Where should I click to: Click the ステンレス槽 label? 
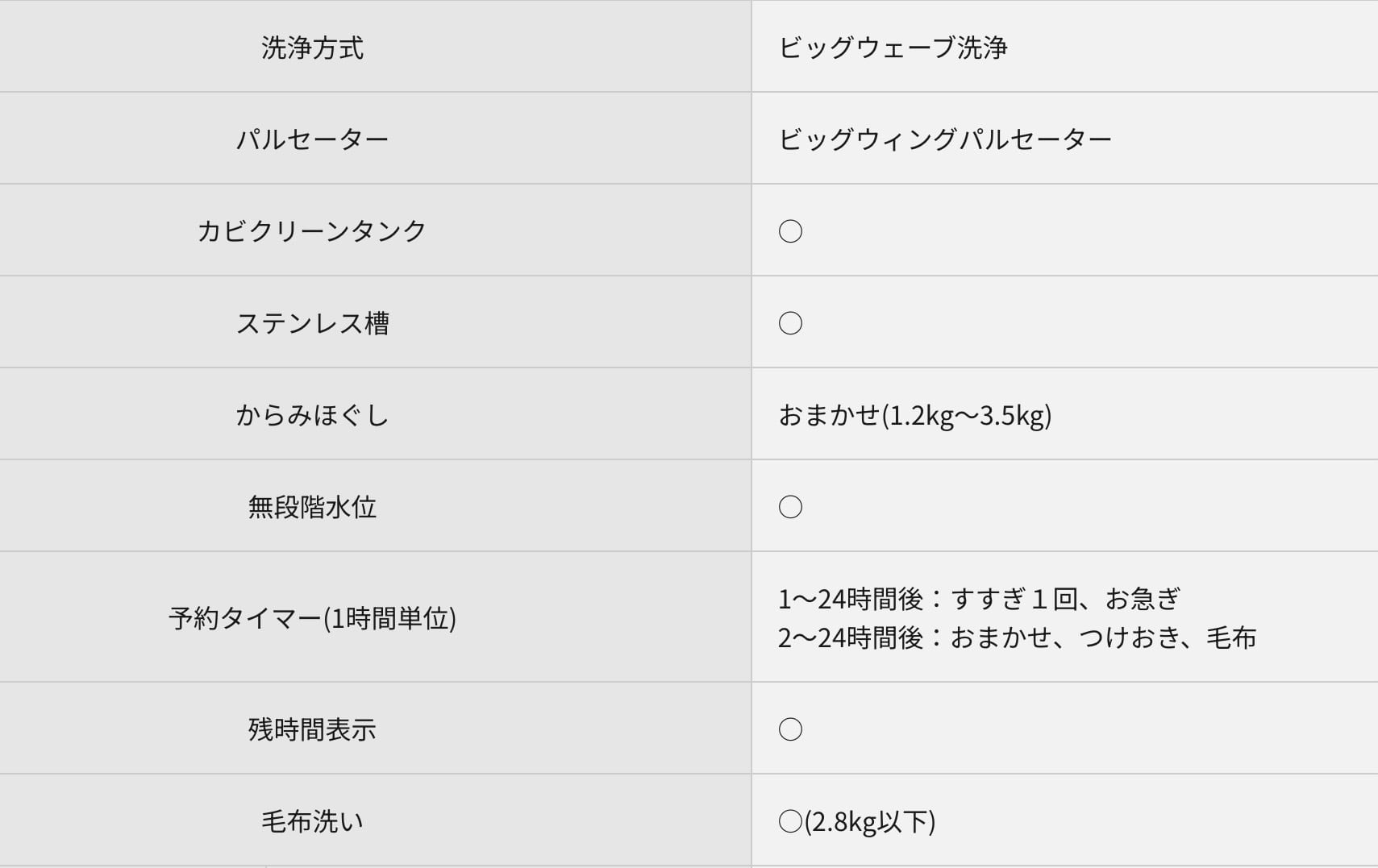click(312, 323)
